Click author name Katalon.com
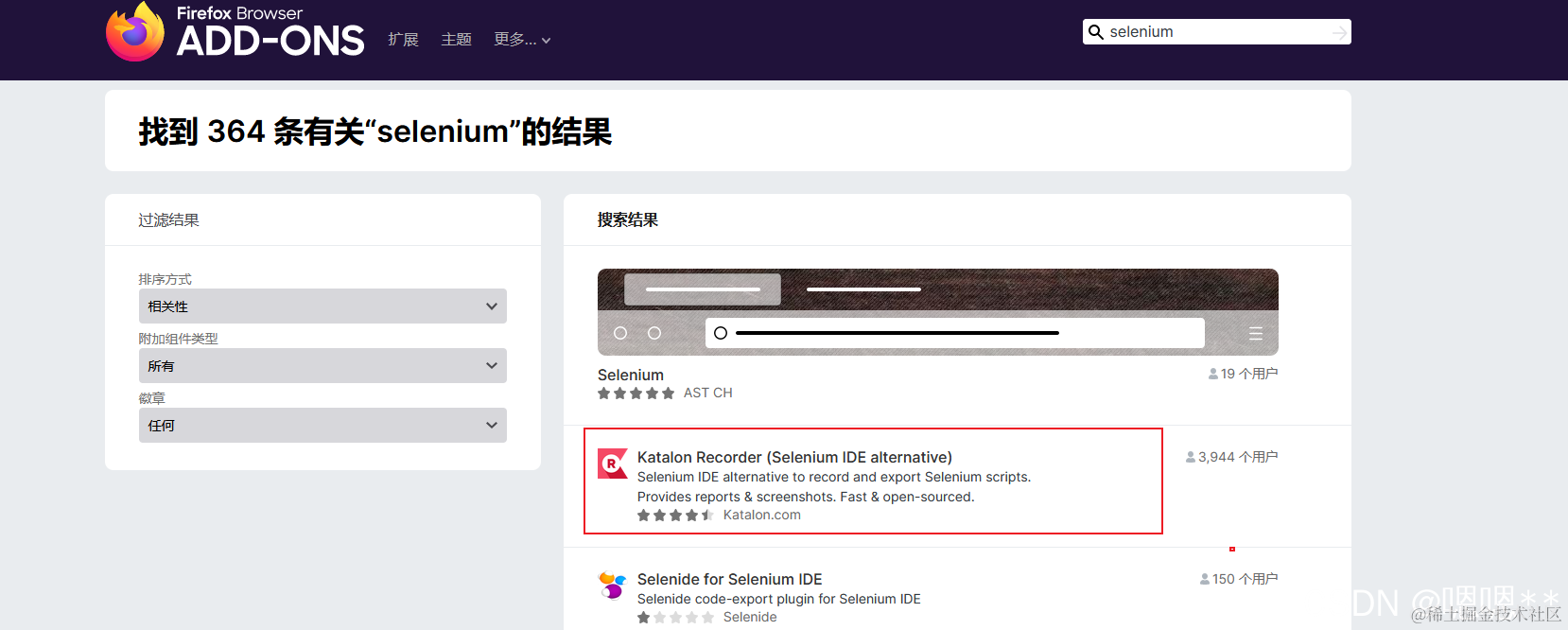This screenshot has width=1568, height=630. pyautogui.click(x=762, y=515)
